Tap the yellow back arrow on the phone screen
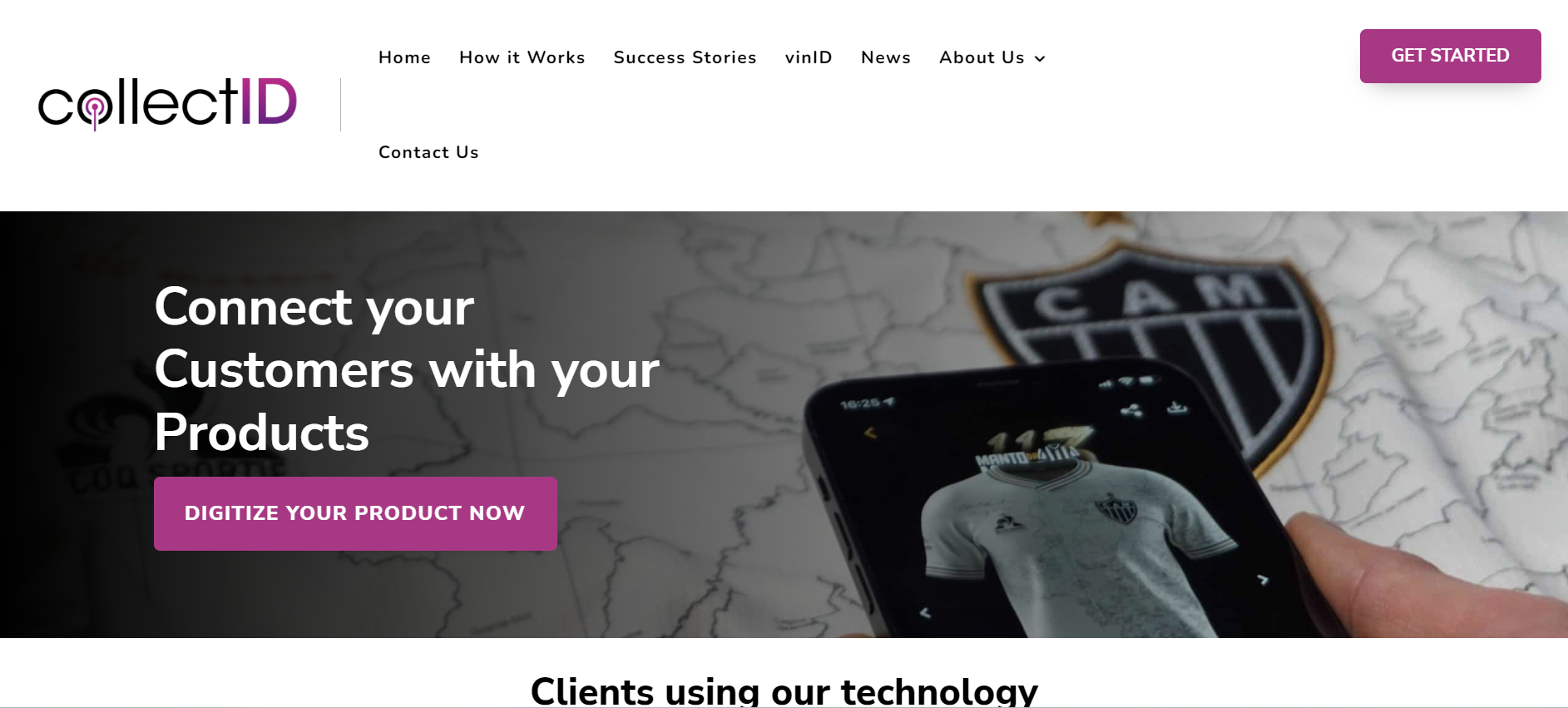This screenshot has height=708, width=1568. click(x=871, y=433)
